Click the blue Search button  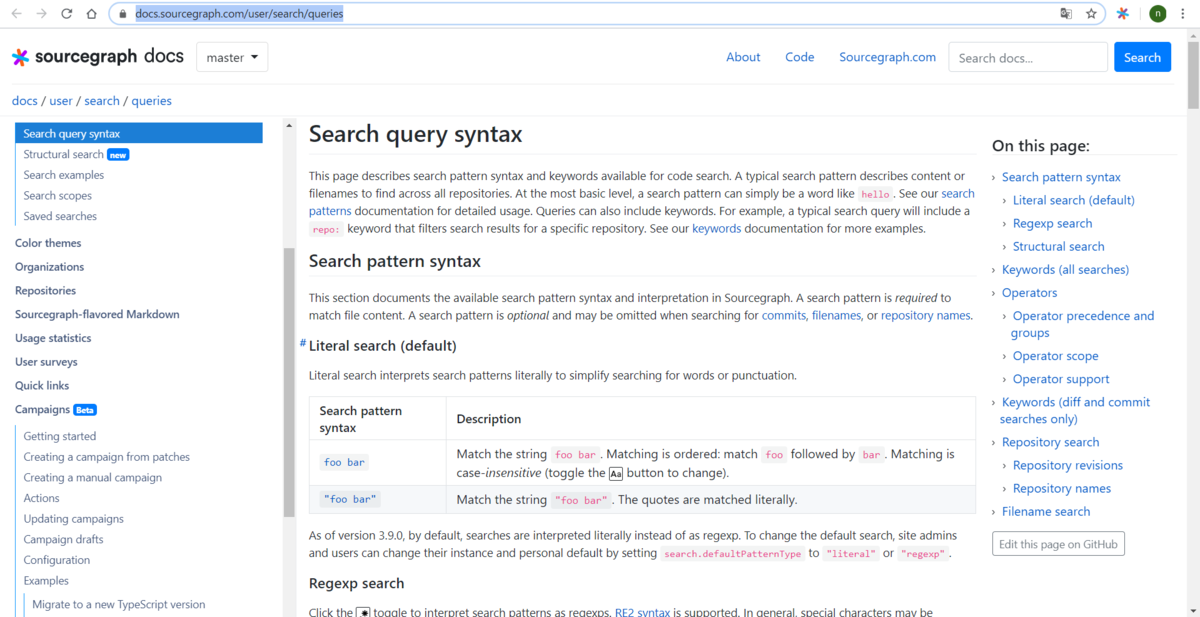click(1142, 57)
